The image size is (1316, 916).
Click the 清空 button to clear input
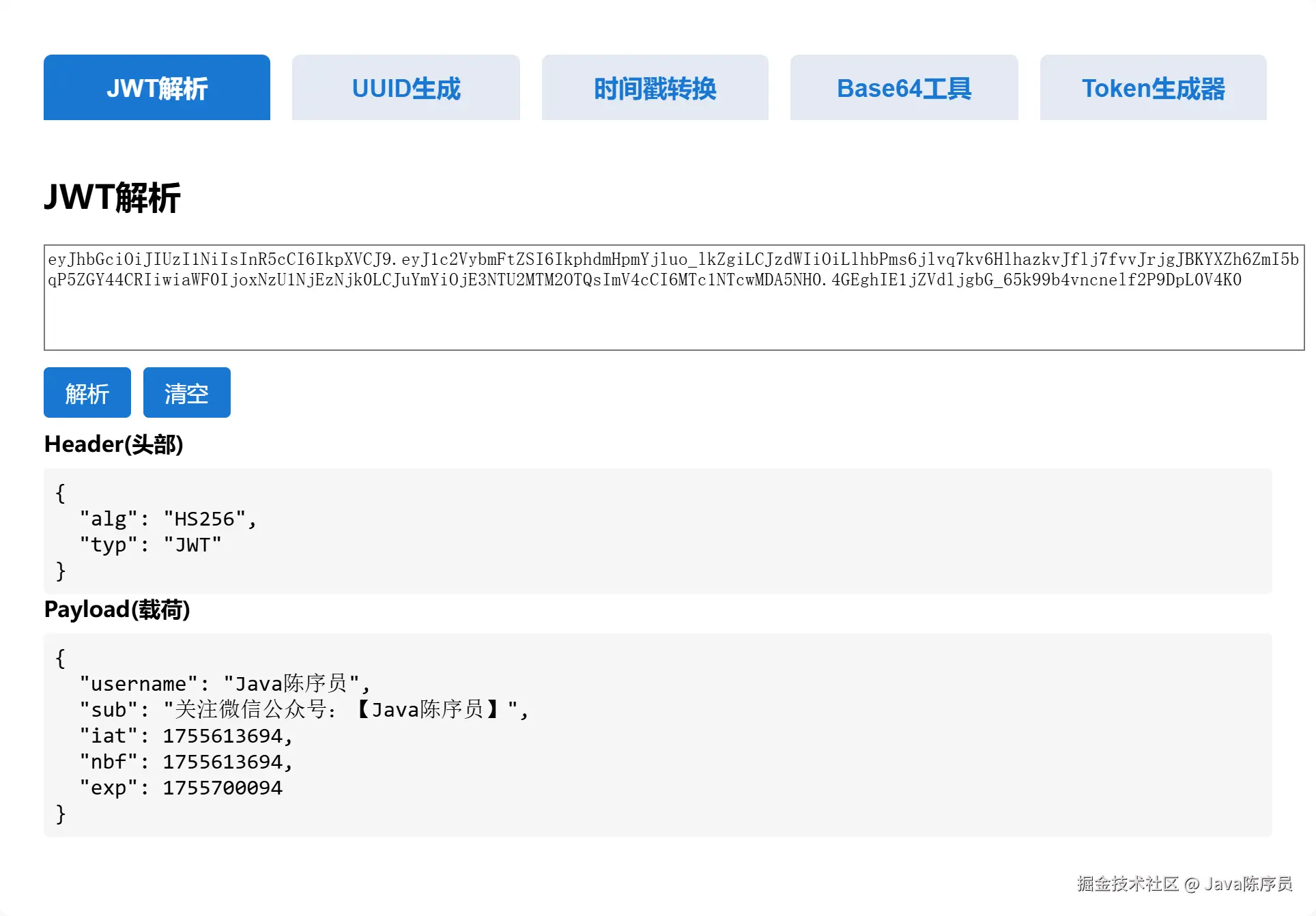186,393
